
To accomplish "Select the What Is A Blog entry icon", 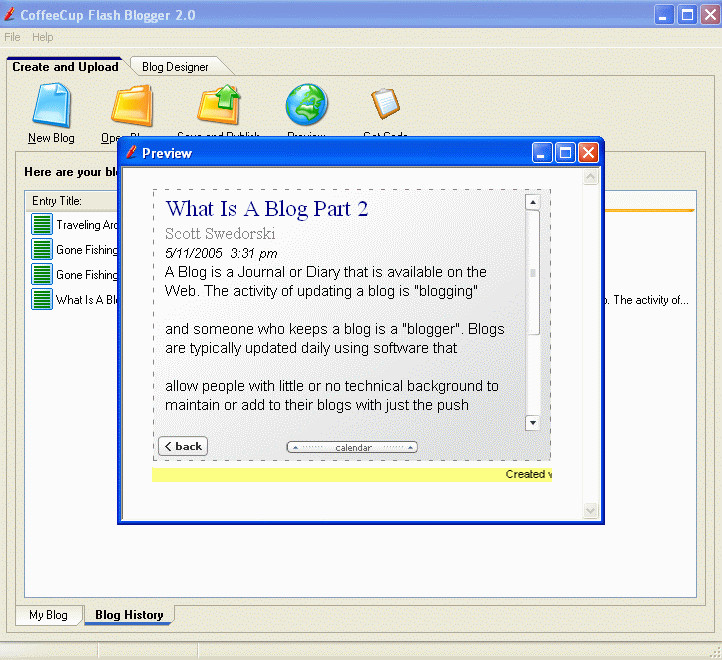I will 42,299.
